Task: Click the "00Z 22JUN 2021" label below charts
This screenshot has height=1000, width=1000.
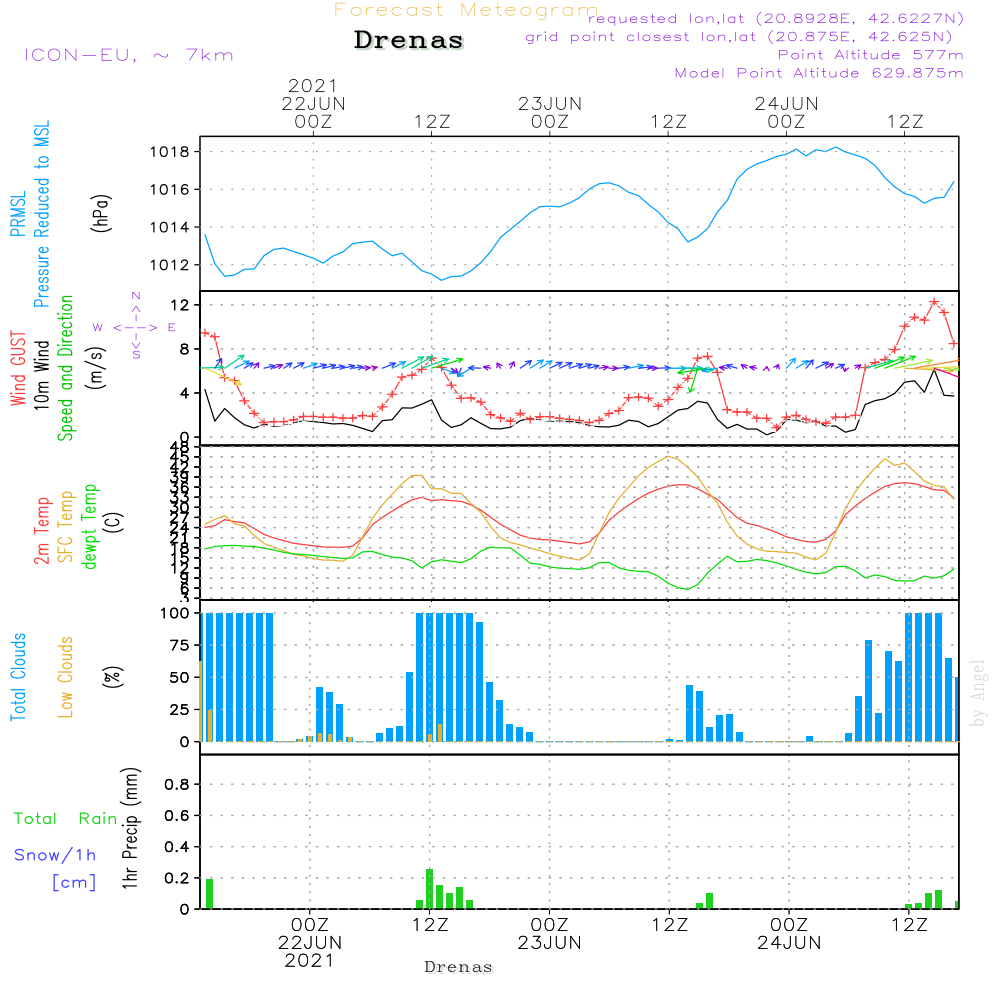Action: 310,942
